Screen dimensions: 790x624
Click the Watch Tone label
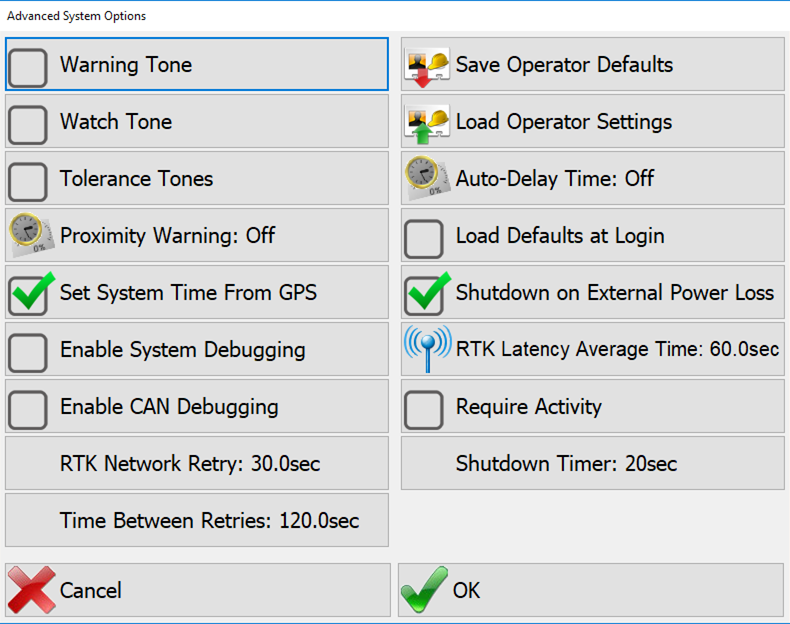click(116, 121)
